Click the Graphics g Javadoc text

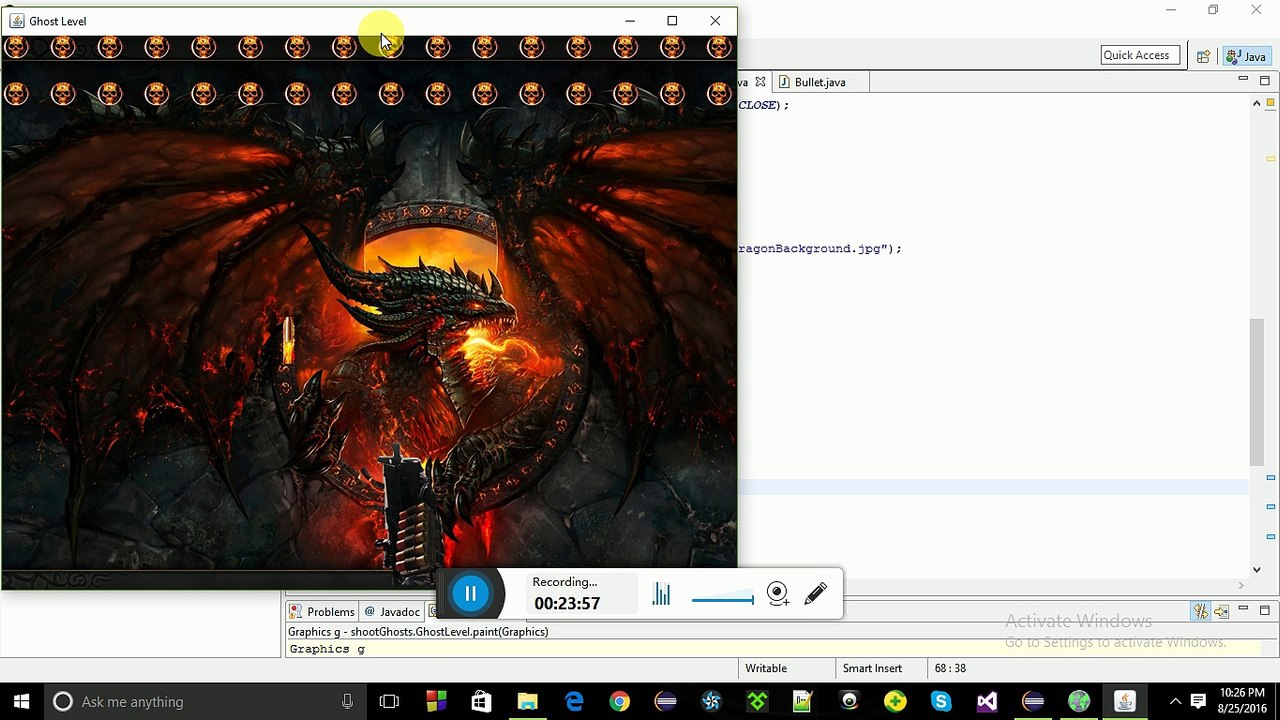click(327, 649)
